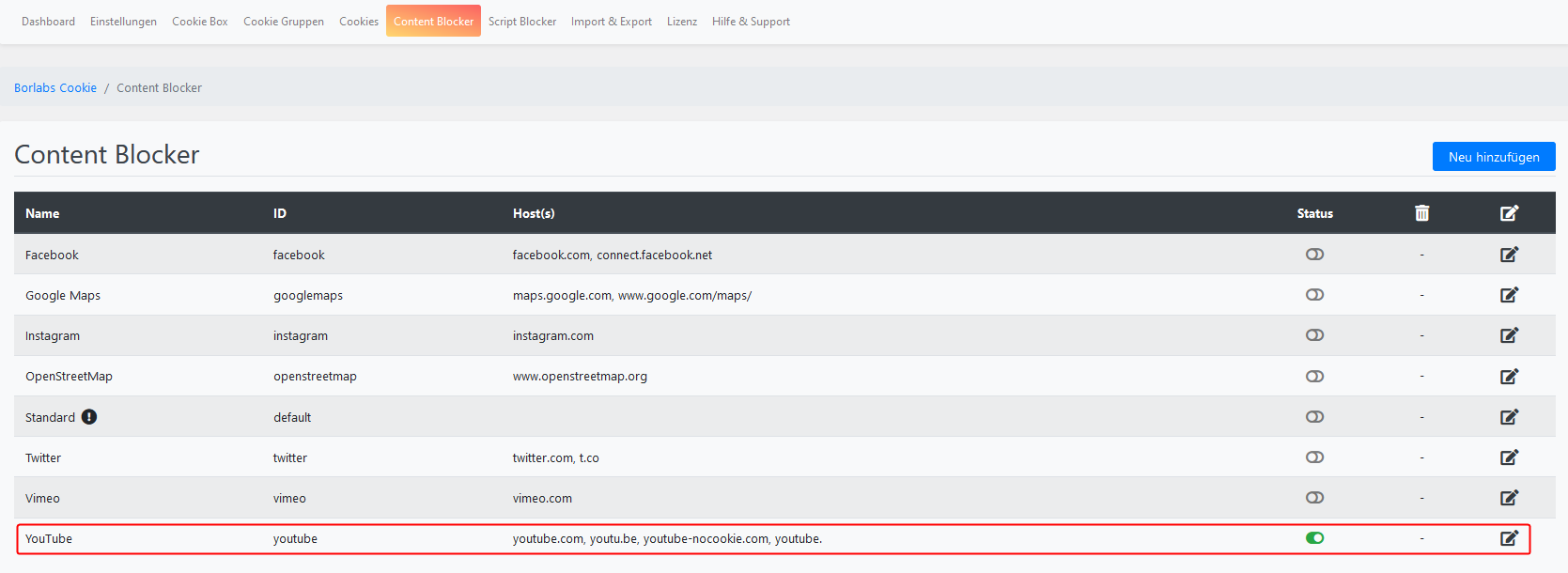1568x573 pixels.
Task: Click the youtube.com, youtu.be hosts cell
Action: point(667,538)
